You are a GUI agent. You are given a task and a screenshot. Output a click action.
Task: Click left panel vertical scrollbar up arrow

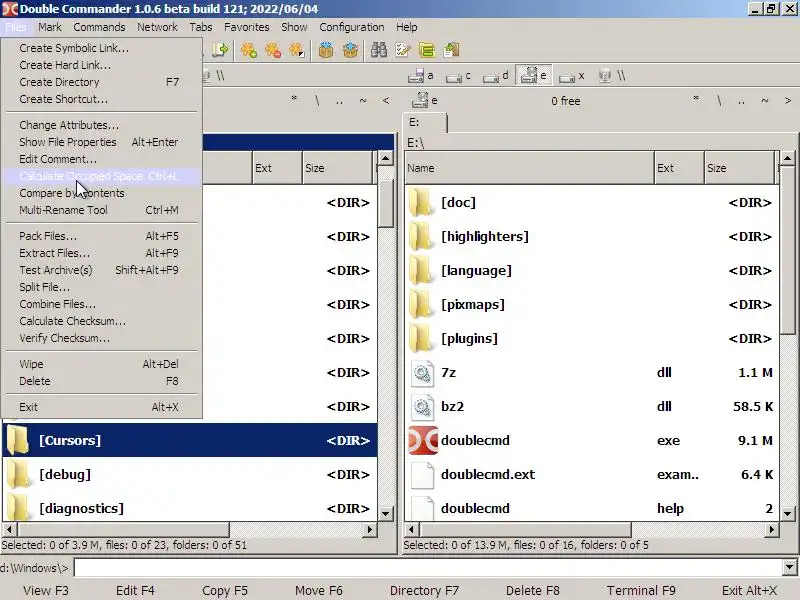pyautogui.click(x=386, y=158)
